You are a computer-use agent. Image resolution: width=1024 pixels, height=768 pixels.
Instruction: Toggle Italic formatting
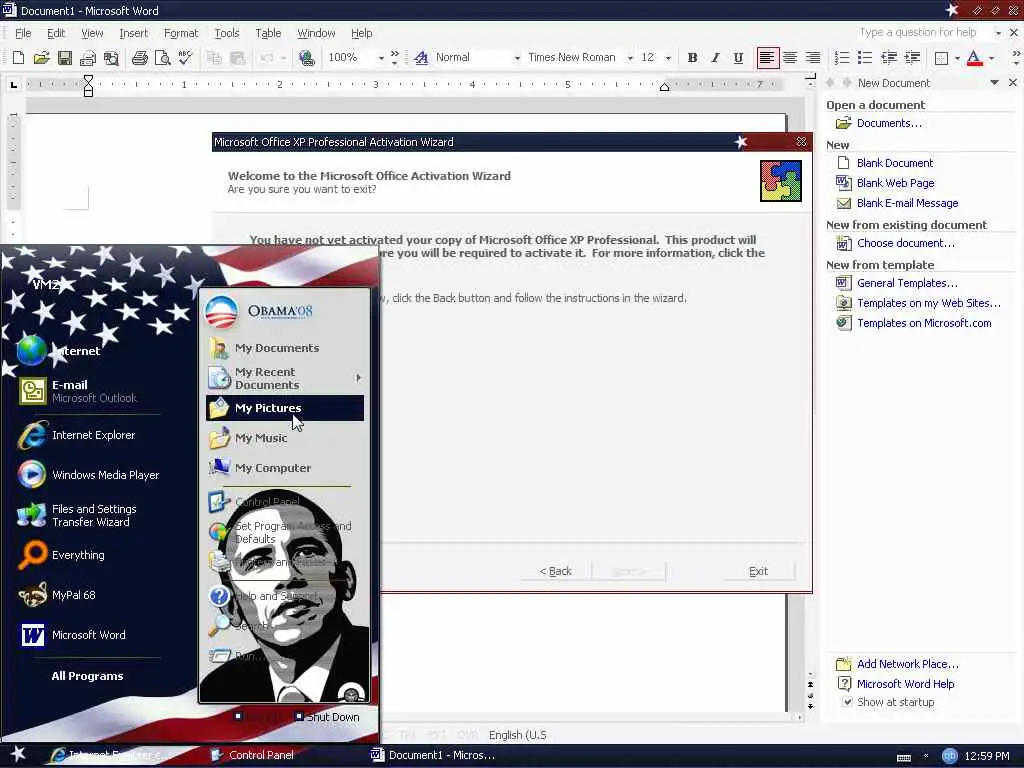coord(715,58)
